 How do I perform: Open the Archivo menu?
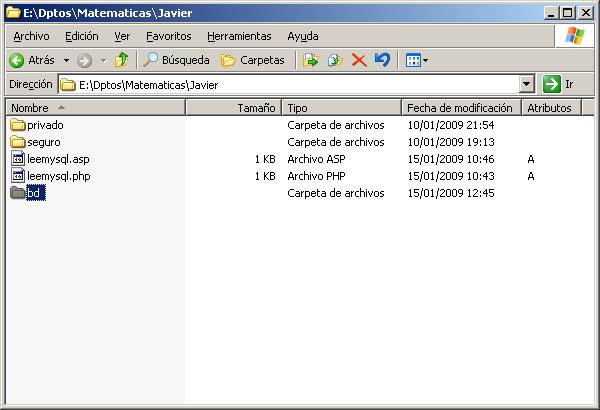(31, 36)
